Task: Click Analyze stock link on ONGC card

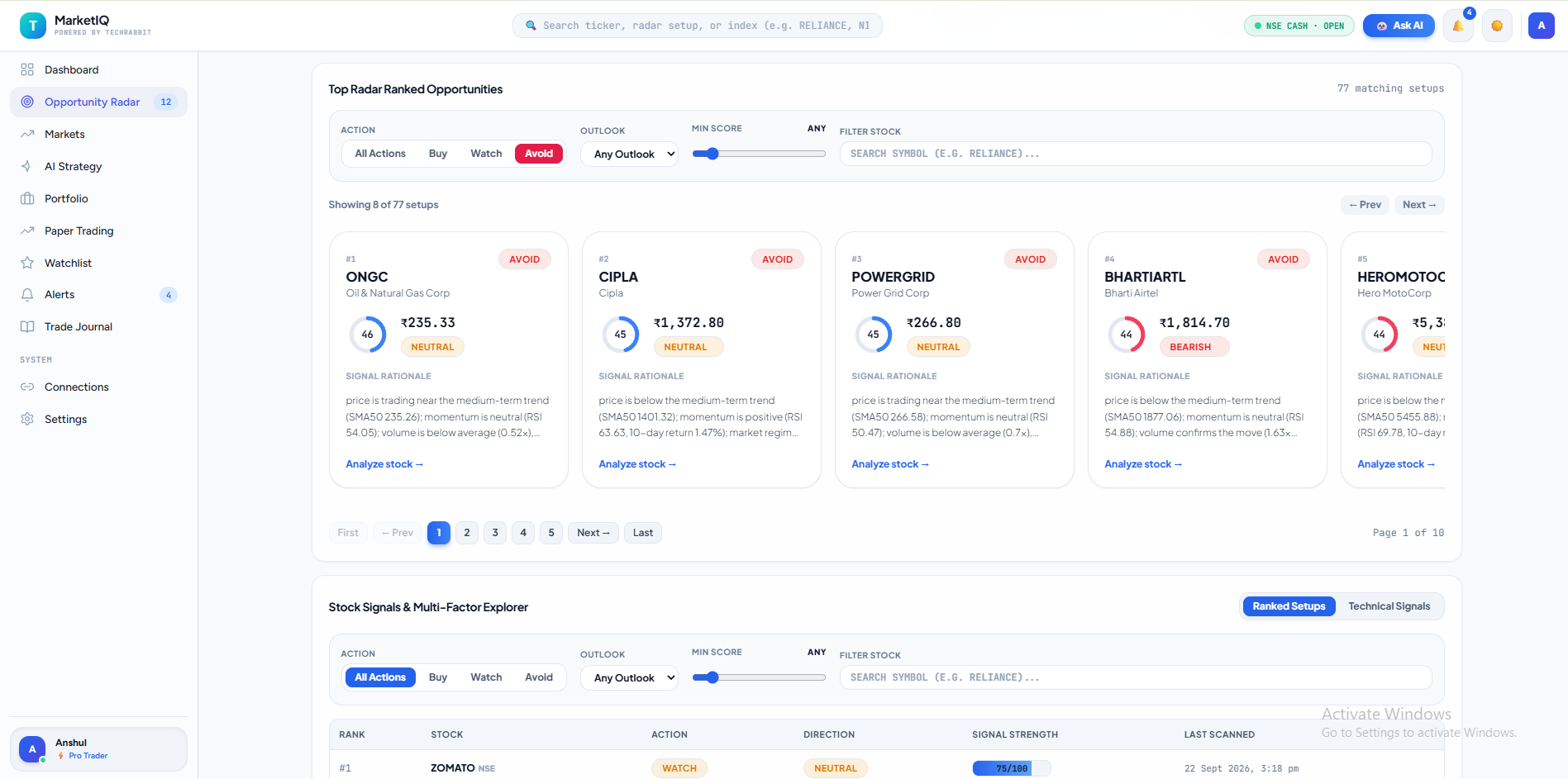Action: [x=384, y=464]
